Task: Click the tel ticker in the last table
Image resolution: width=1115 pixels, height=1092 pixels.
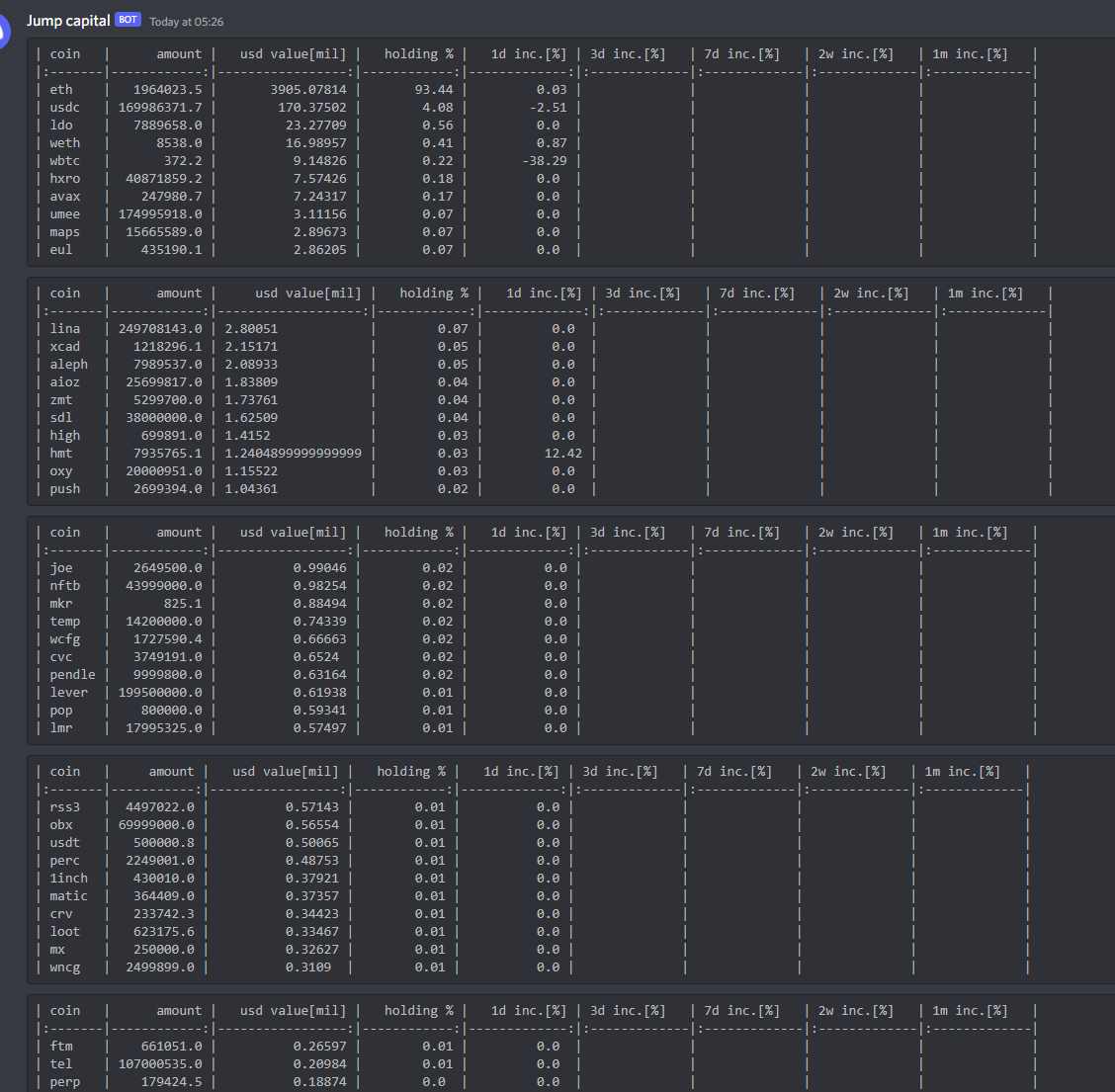Action: coord(59,1063)
